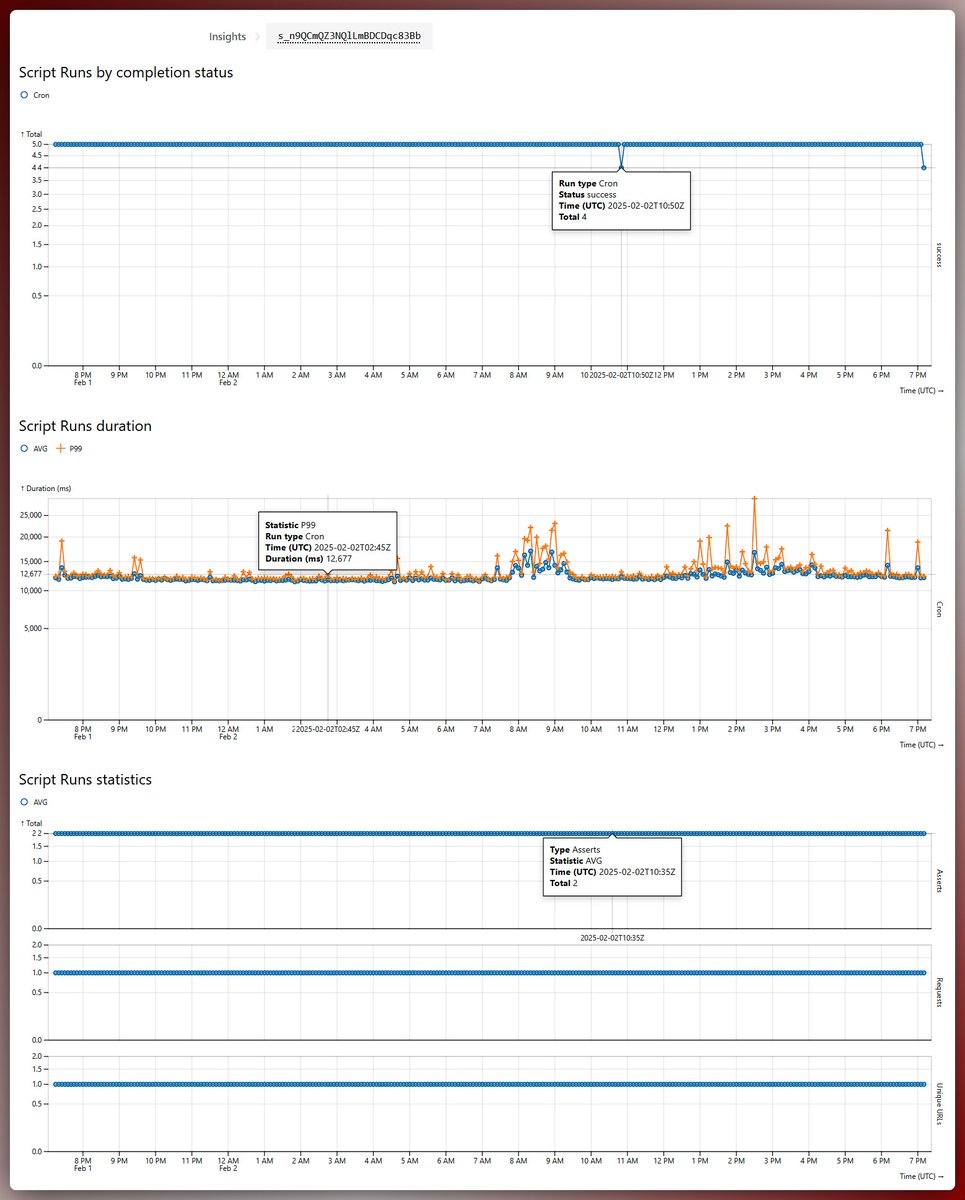Click the '25,000' y-axis label

[30, 515]
